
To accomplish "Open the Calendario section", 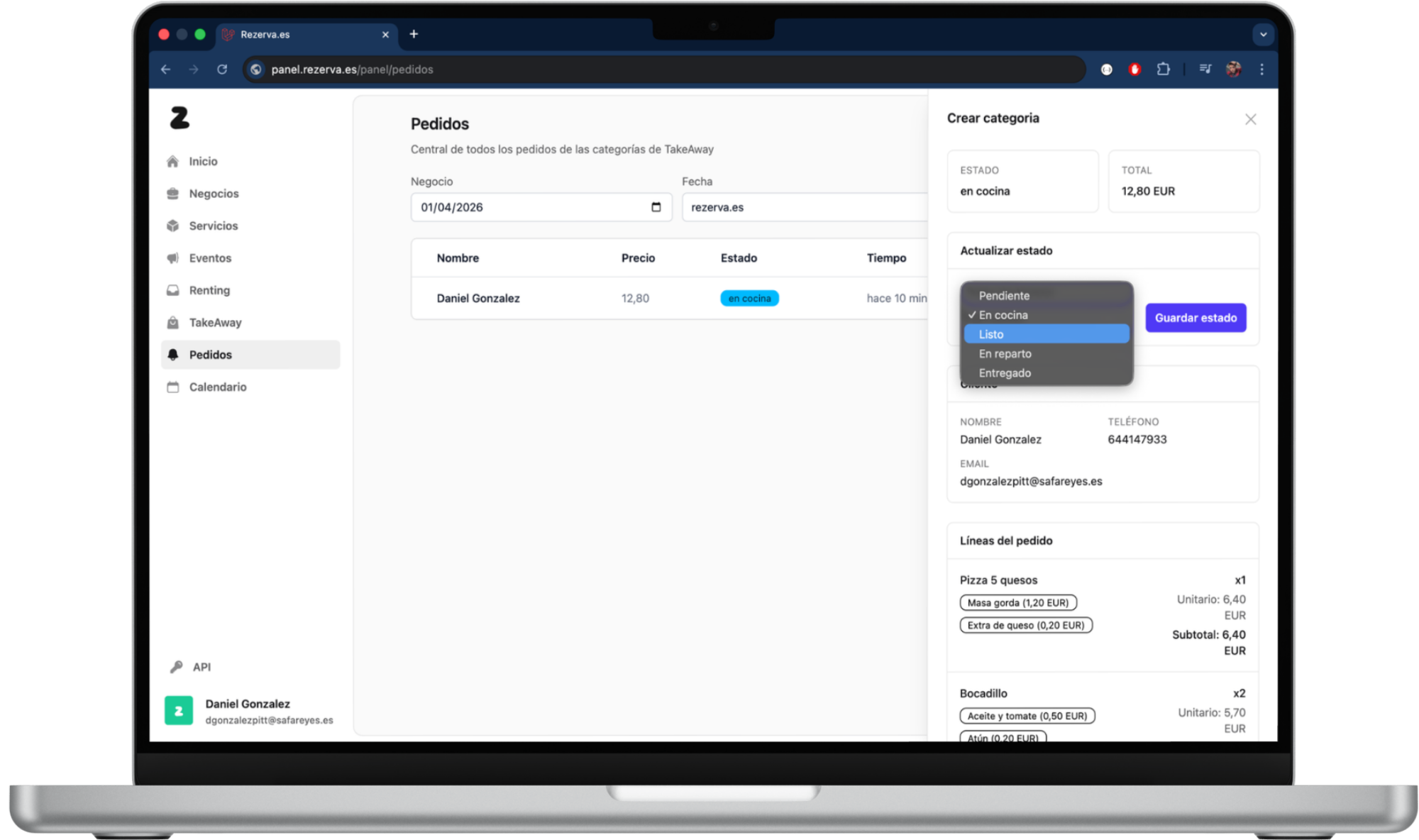I will [218, 387].
